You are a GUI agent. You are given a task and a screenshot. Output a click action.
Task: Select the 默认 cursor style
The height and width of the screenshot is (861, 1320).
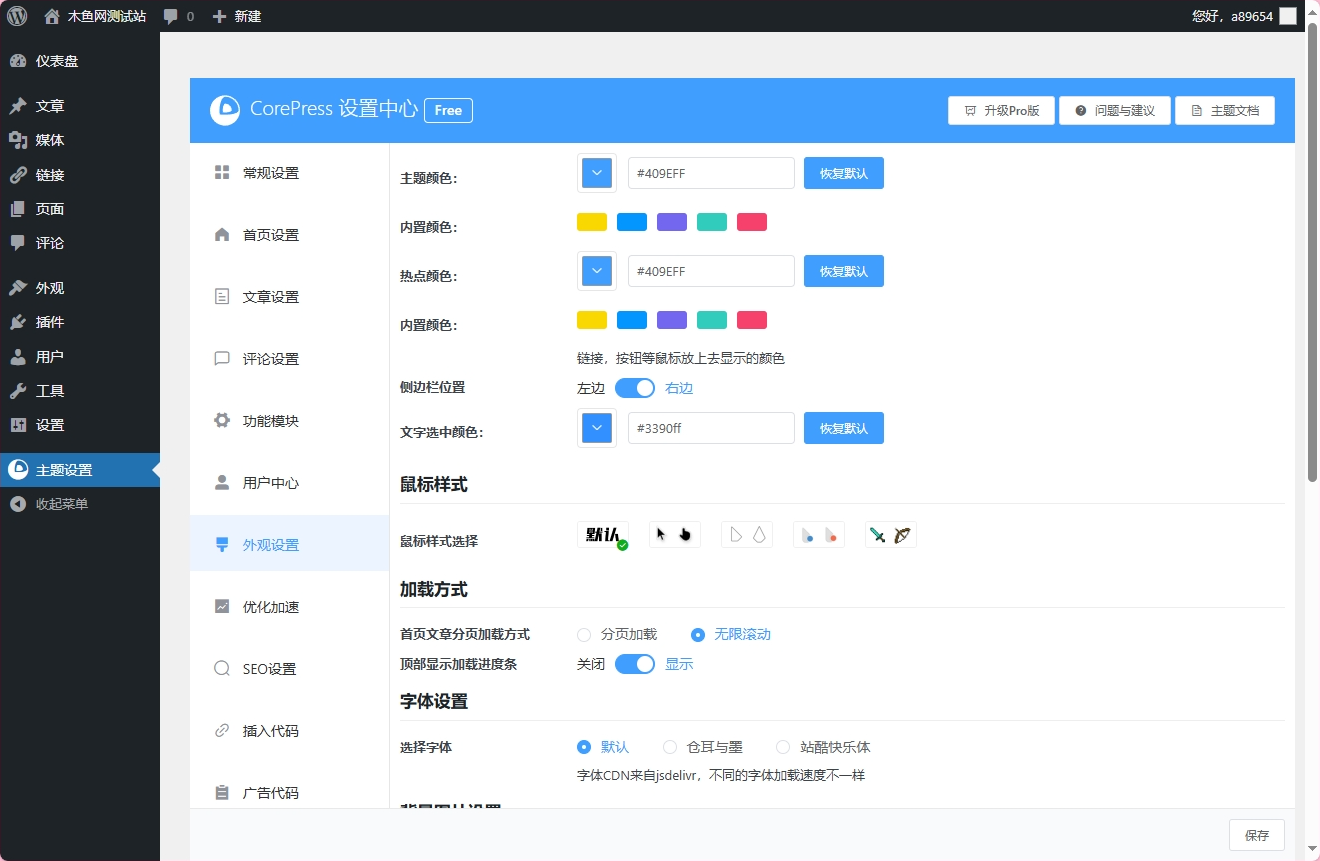(603, 535)
